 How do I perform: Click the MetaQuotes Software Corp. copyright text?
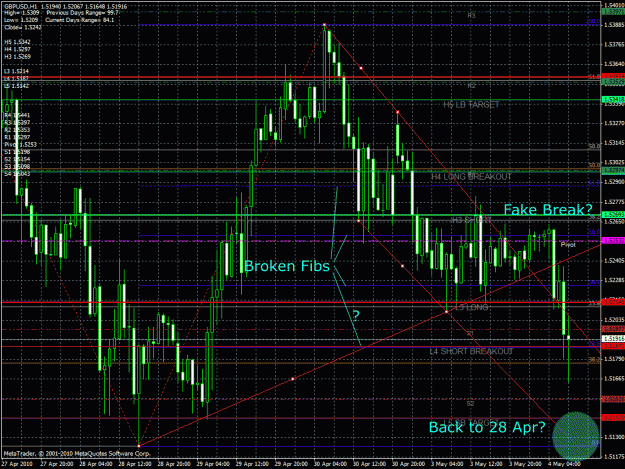[77, 453]
